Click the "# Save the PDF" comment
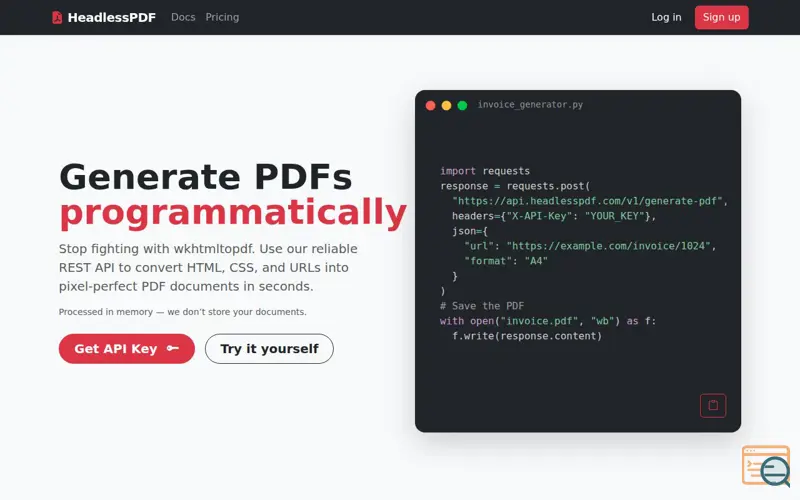Image resolution: width=800 pixels, height=500 pixels. [482, 306]
